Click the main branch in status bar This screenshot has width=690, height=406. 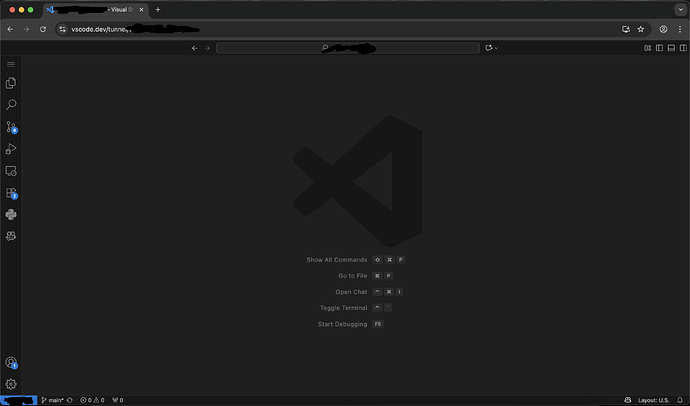(54, 400)
